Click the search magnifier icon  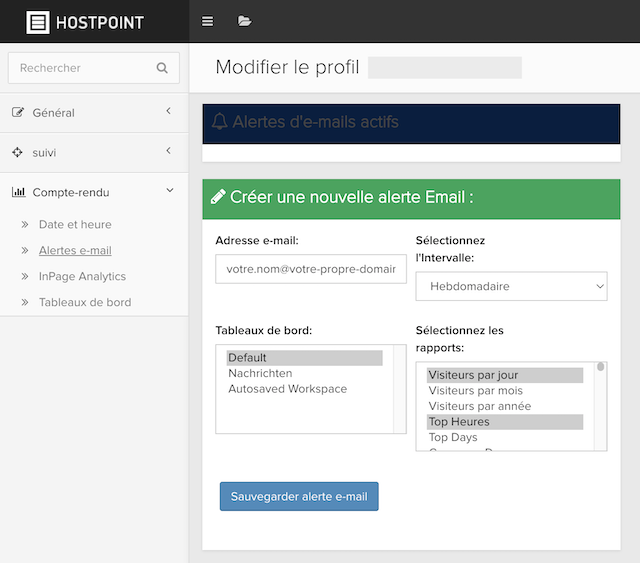pyautogui.click(x=162, y=68)
